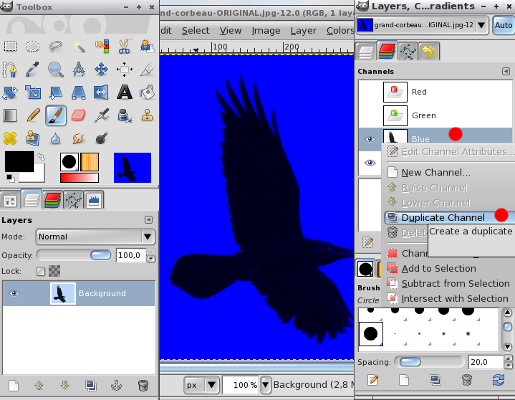Select the Color Picker eyedropper tool
The height and width of the screenshot is (400, 515).
pyautogui.click(x=33, y=69)
